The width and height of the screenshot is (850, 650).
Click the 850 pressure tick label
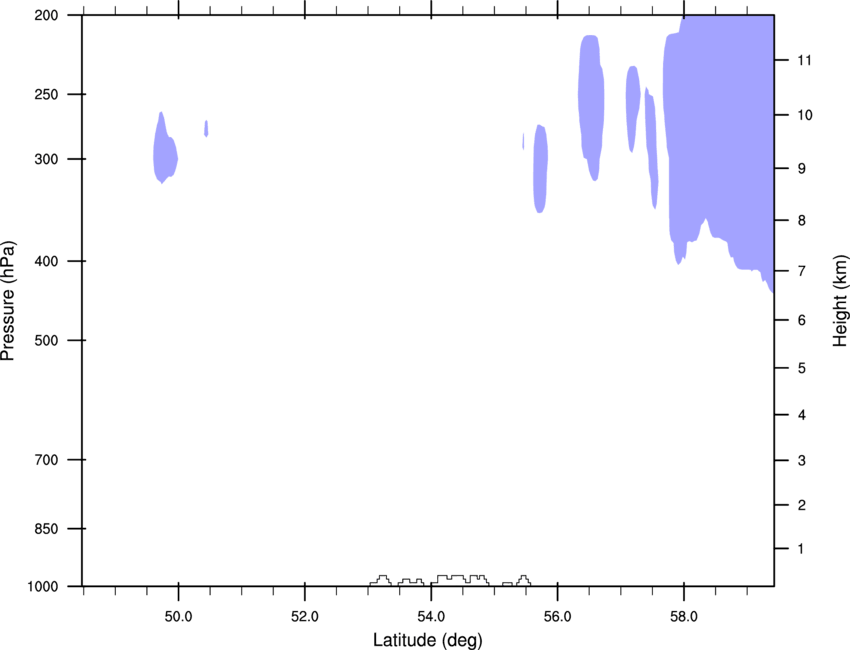click(x=46, y=529)
